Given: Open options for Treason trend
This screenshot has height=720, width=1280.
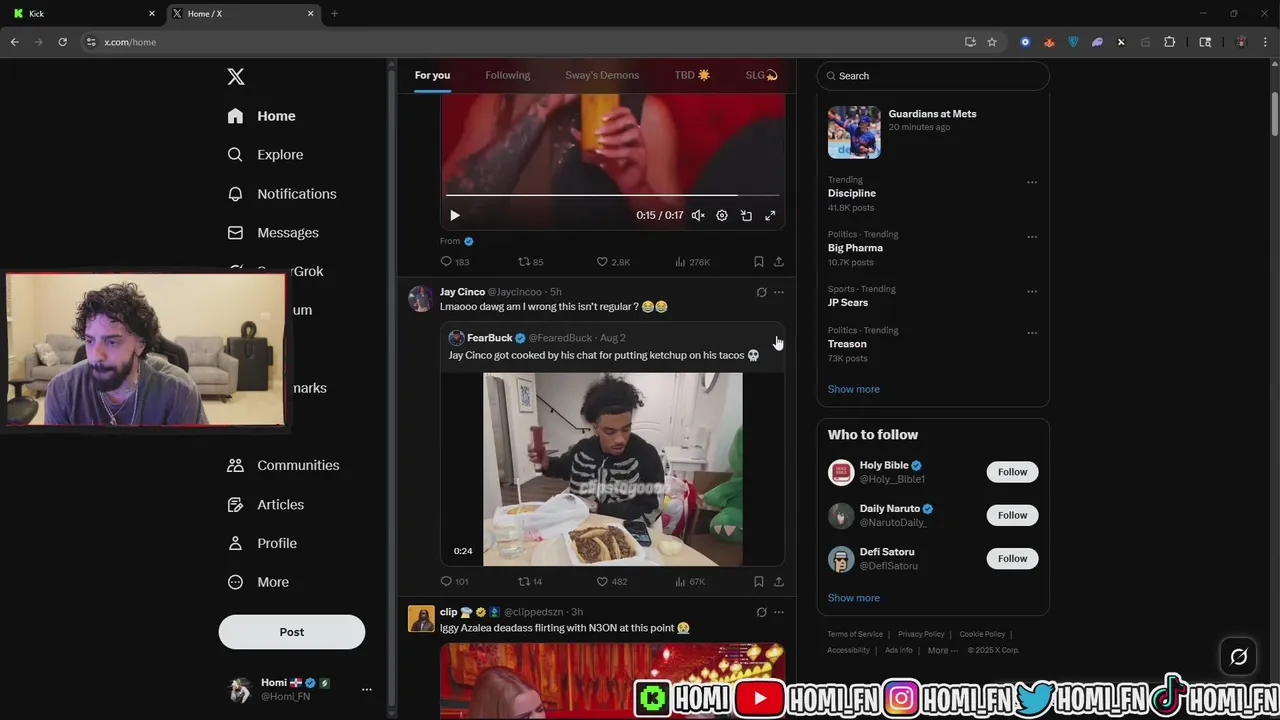Looking at the screenshot, I should [x=1032, y=333].
